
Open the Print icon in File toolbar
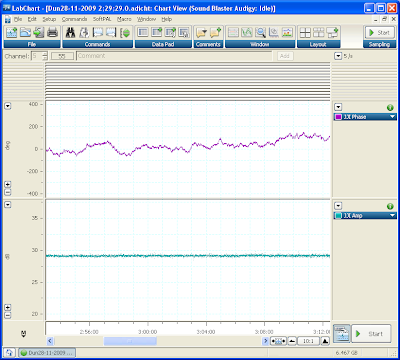click(x=53, y=33)
